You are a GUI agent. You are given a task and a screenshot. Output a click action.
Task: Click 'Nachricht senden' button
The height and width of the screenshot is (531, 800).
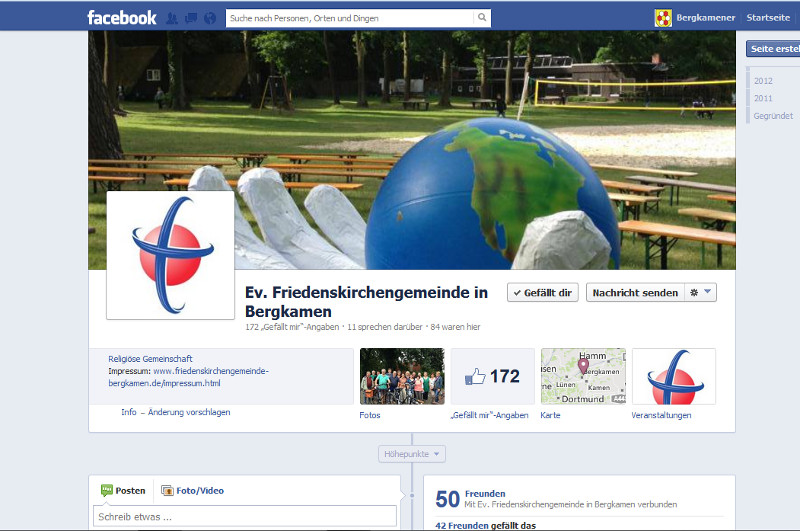[635, 293]
